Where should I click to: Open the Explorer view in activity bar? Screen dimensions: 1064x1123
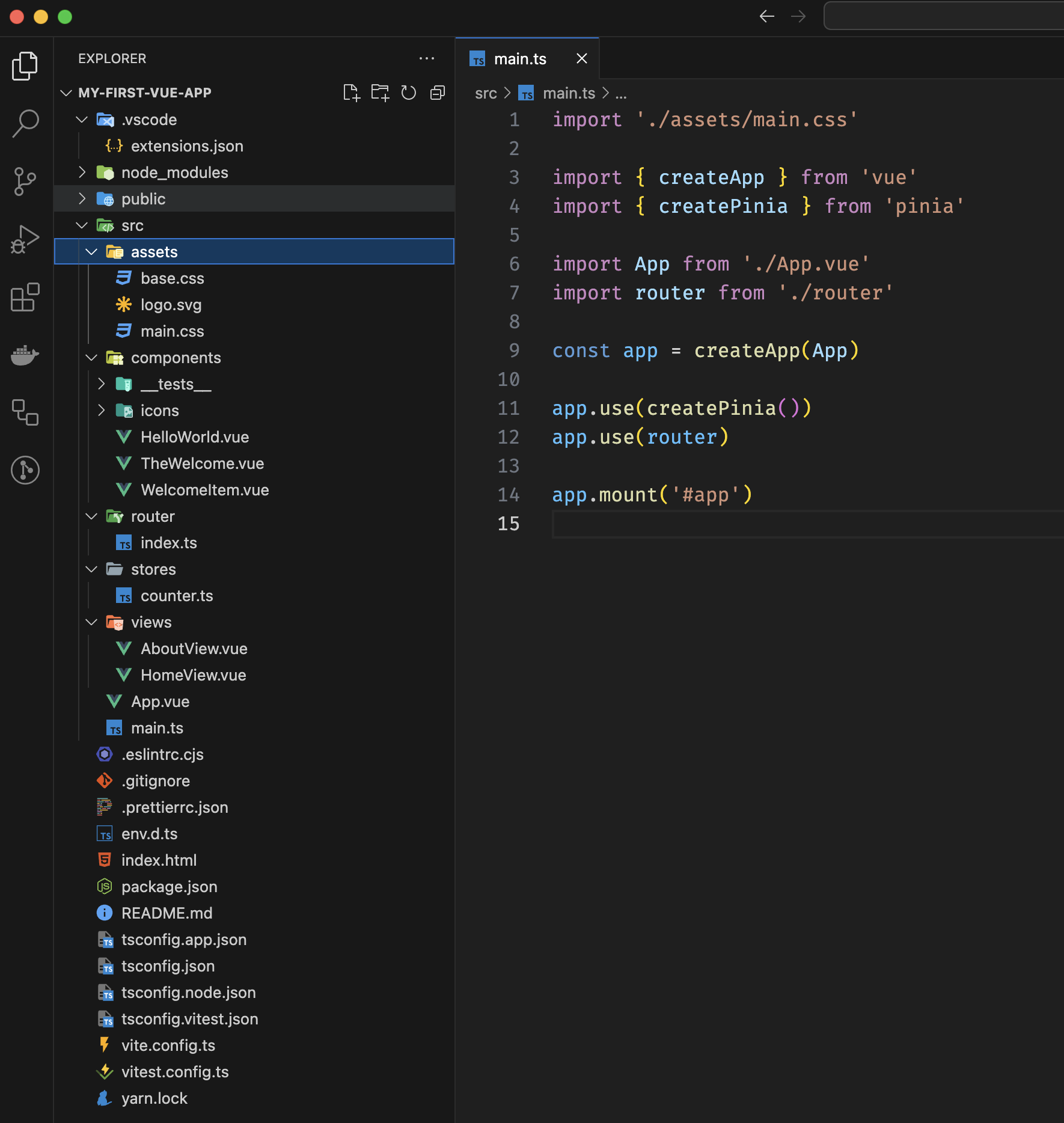coord(25,66)
